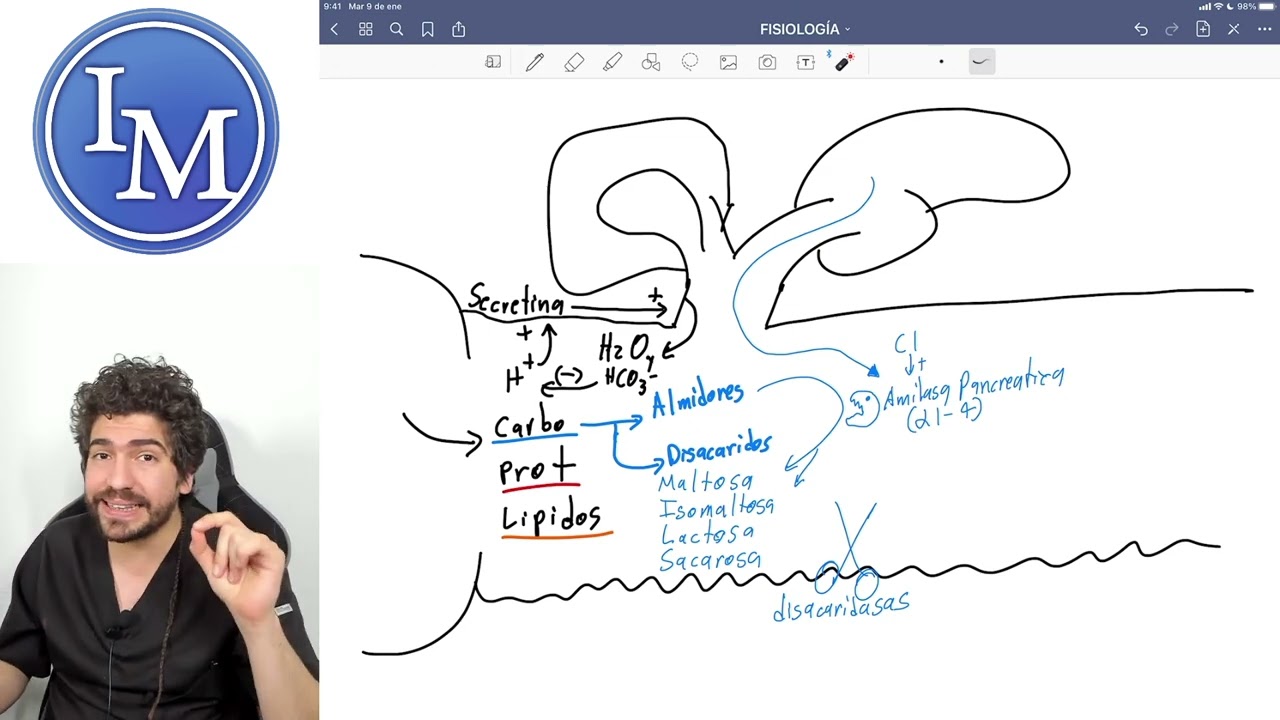Click the presenter webcam video
The width and height of the screenshot is (1280, 720).
(x=159, y=492)
